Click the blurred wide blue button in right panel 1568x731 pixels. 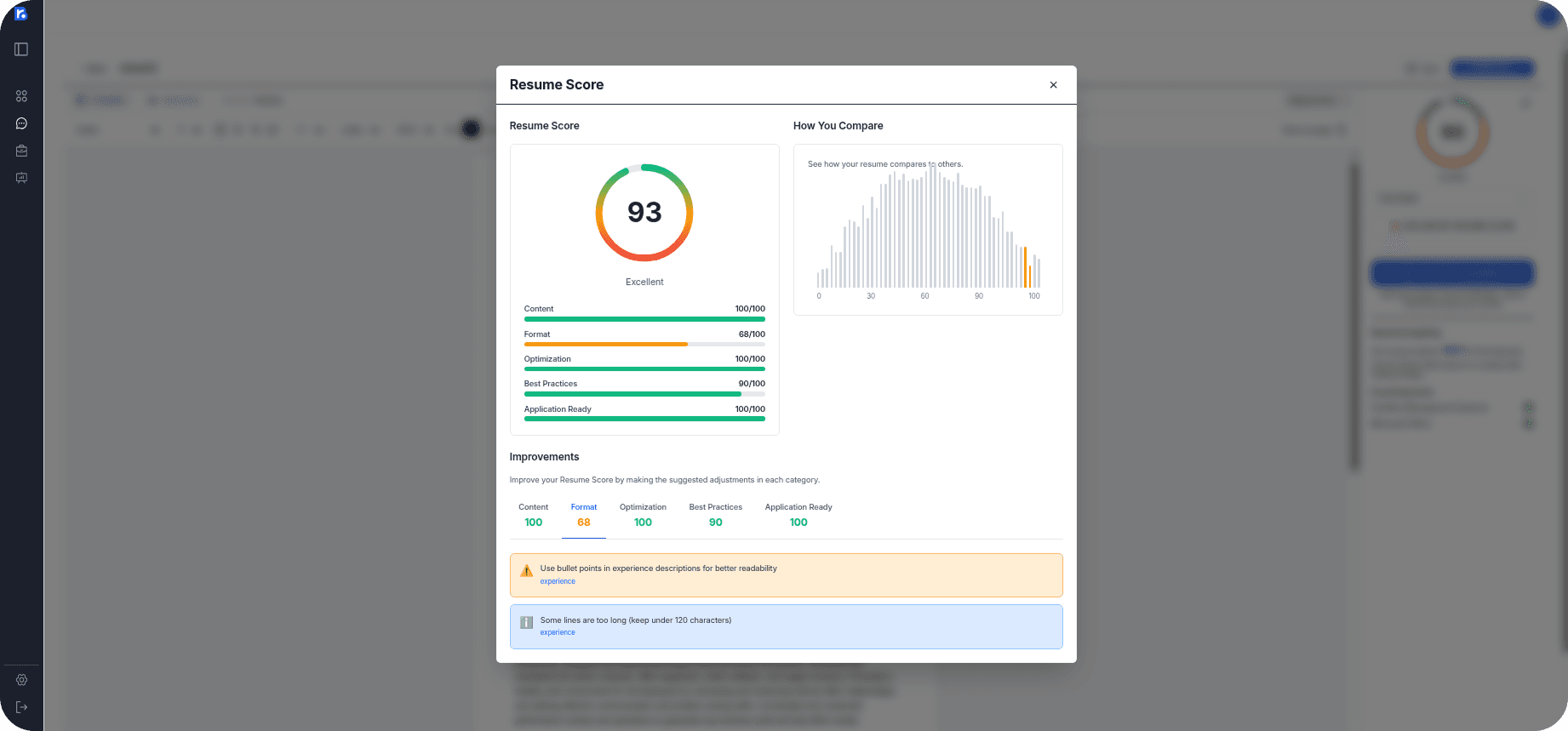[x=1451, y=273]
